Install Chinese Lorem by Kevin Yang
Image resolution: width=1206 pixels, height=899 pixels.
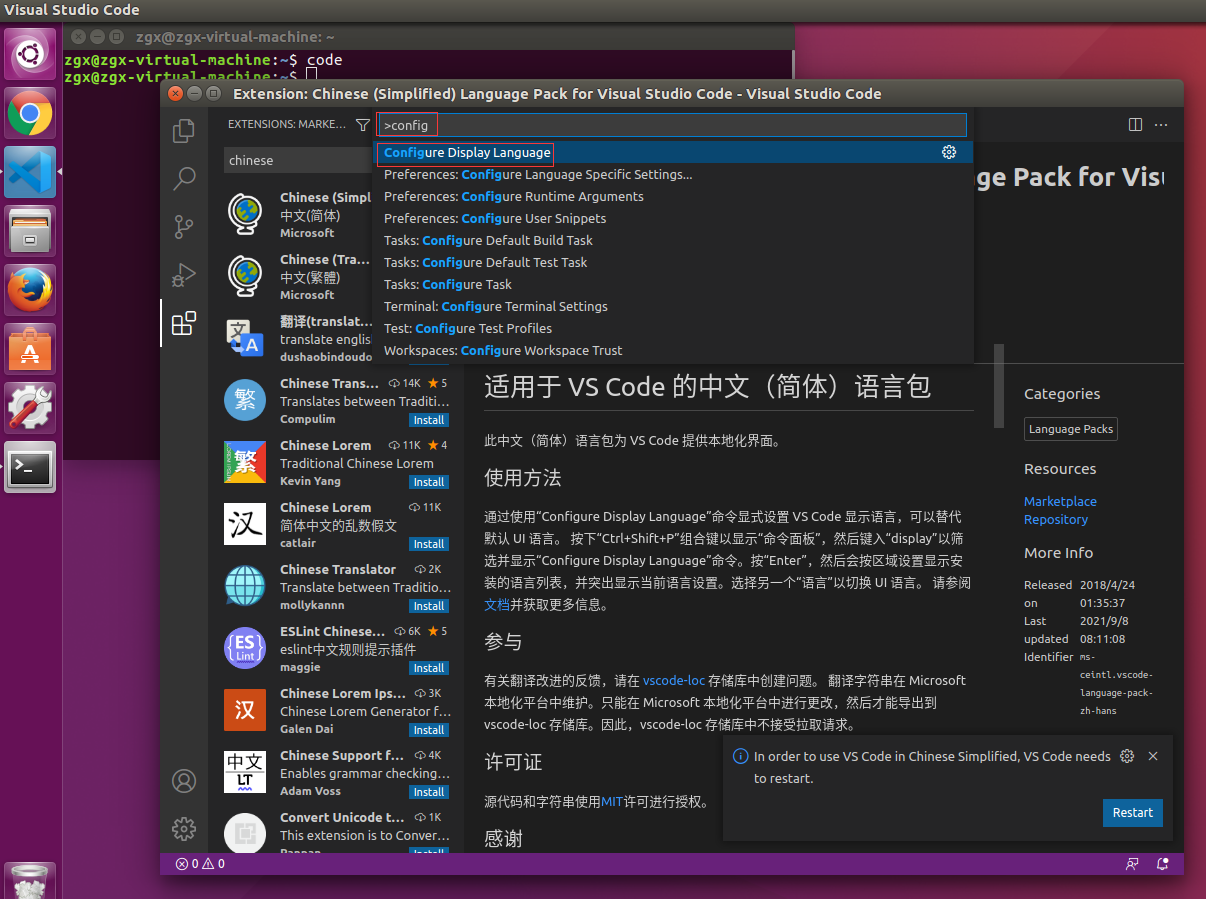click(x=429, y=482)
